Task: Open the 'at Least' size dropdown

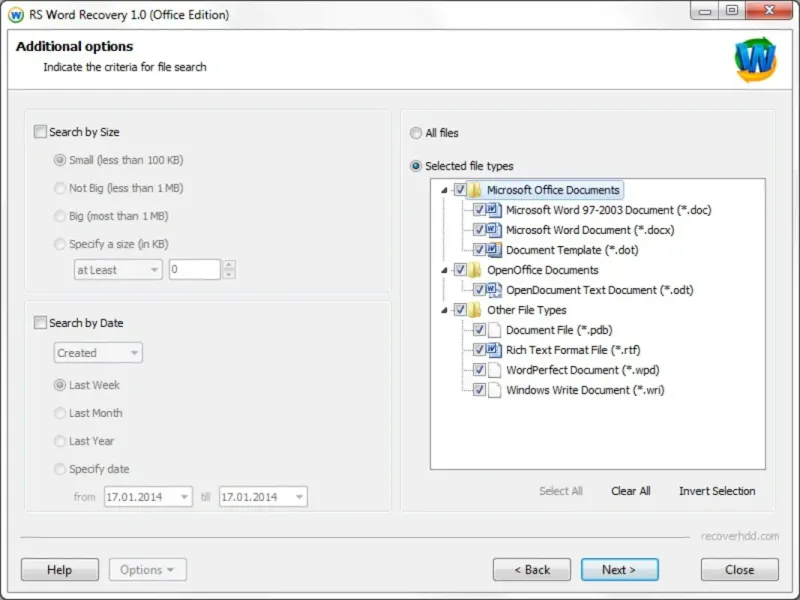Action: pyautogui.click(x=118, y=269)
